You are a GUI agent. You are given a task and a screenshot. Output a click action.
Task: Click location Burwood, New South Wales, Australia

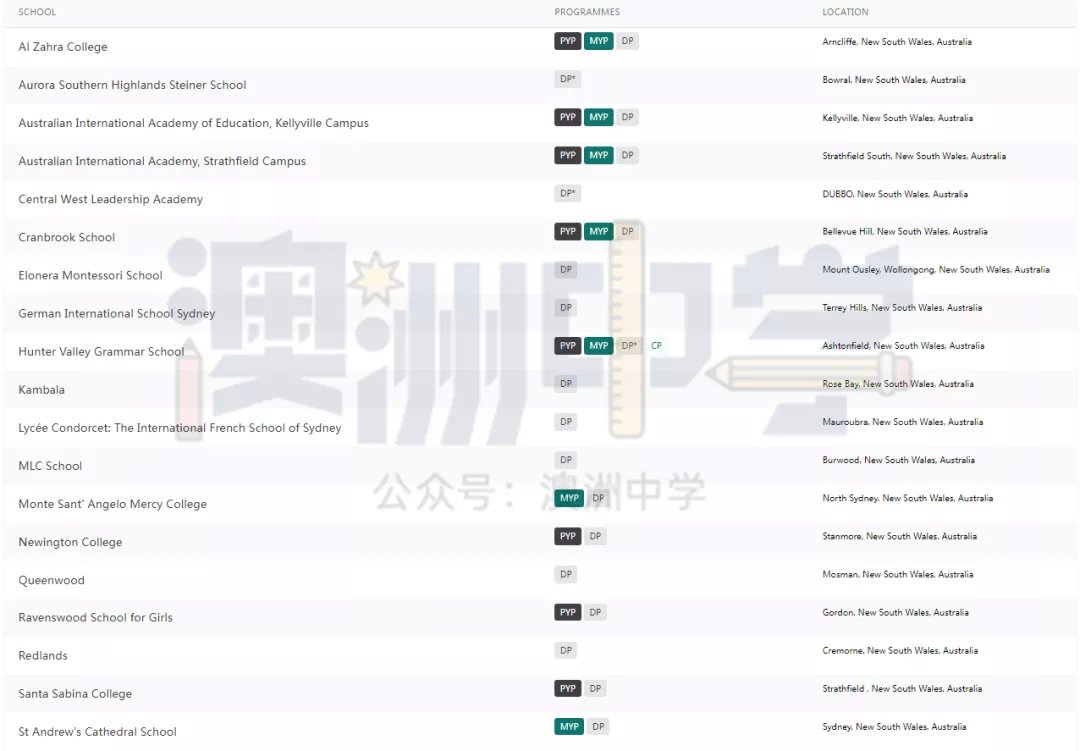pos(898,460)
